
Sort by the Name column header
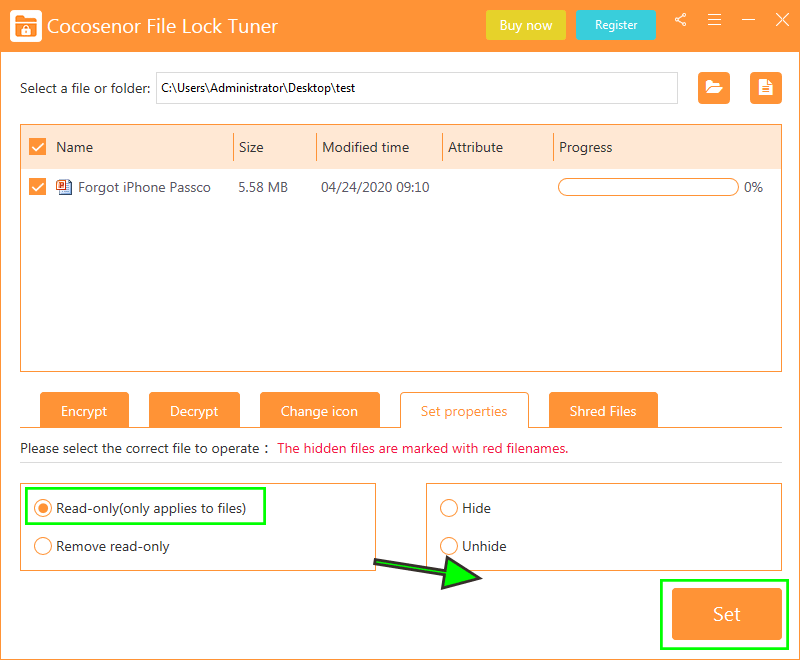74,147
